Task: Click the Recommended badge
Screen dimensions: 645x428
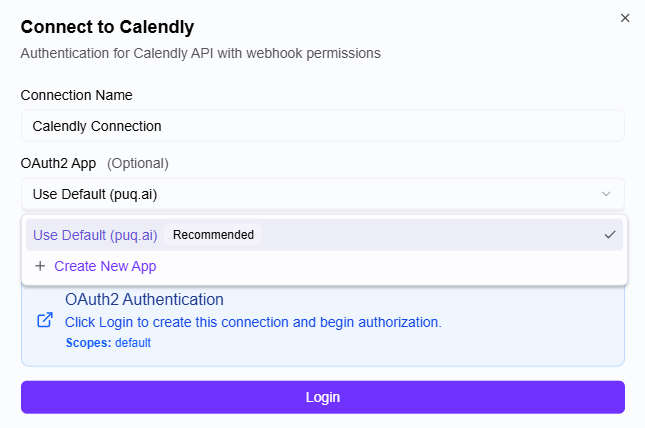Action: point(213,235)
